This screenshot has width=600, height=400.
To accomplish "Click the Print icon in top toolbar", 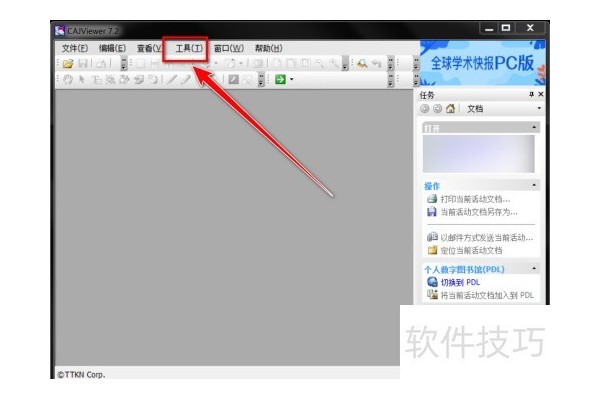I will pos(101,64).
